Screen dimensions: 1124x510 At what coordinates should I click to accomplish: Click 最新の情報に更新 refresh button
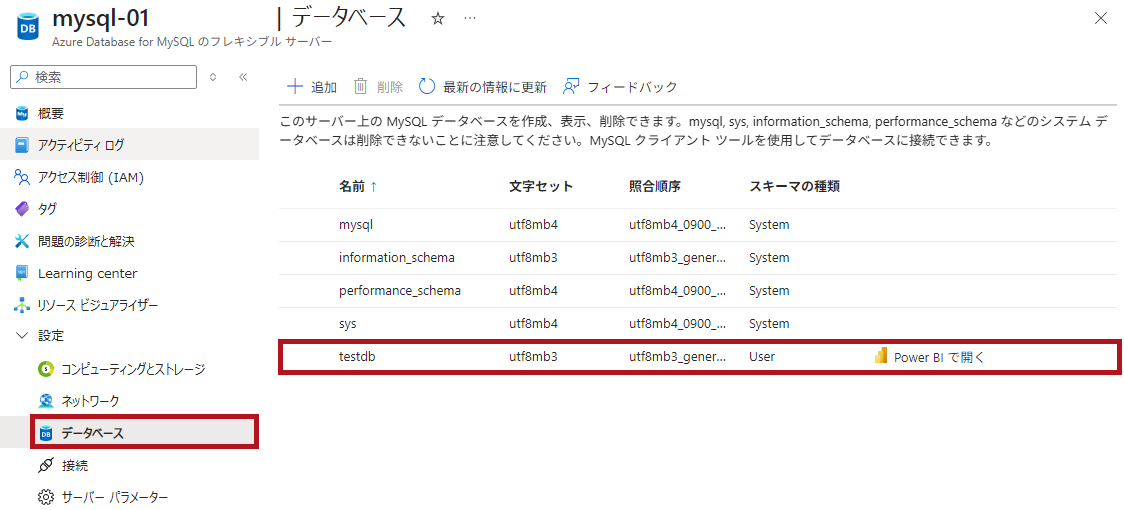(483, 87)
